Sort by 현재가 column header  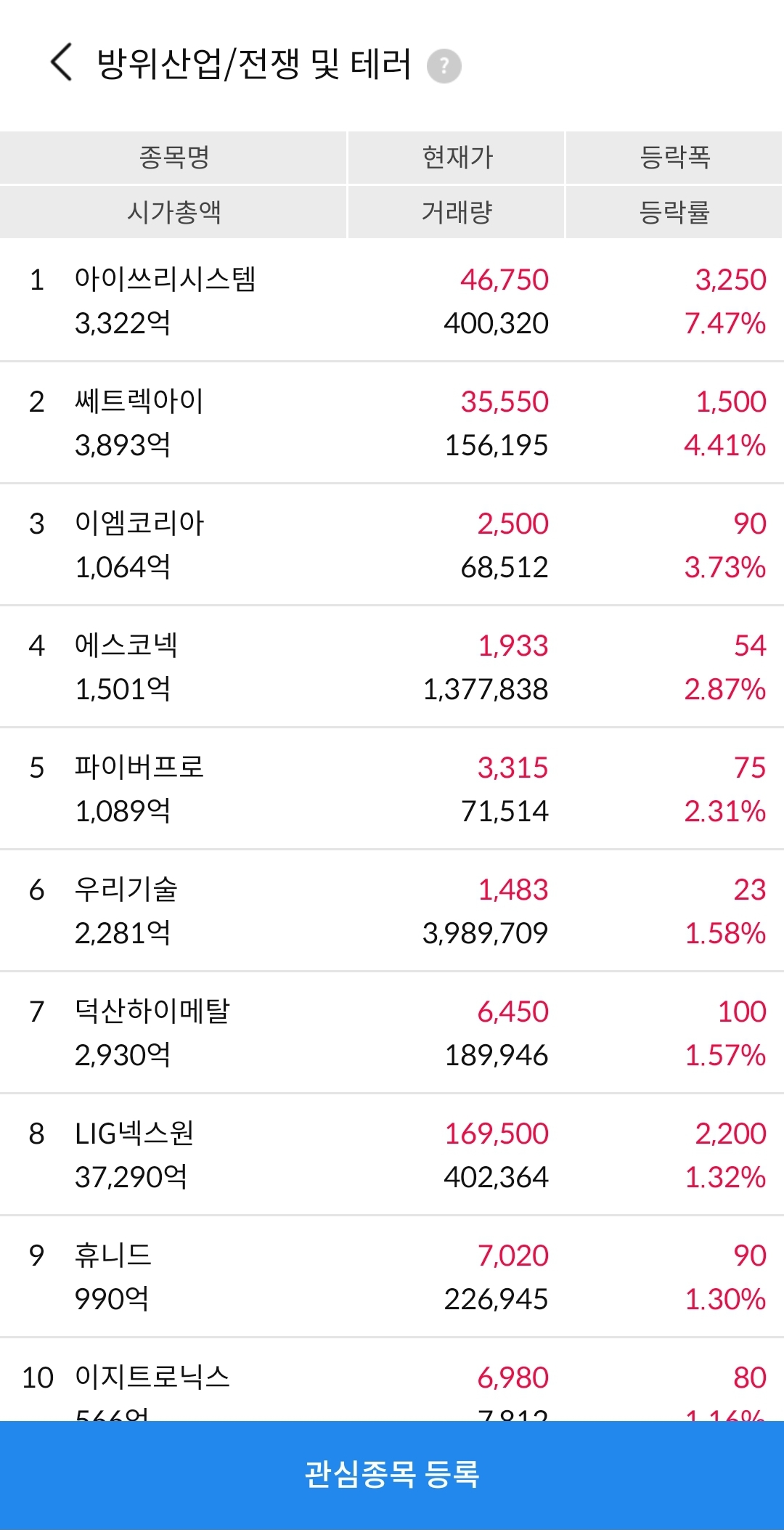(457, 158)
